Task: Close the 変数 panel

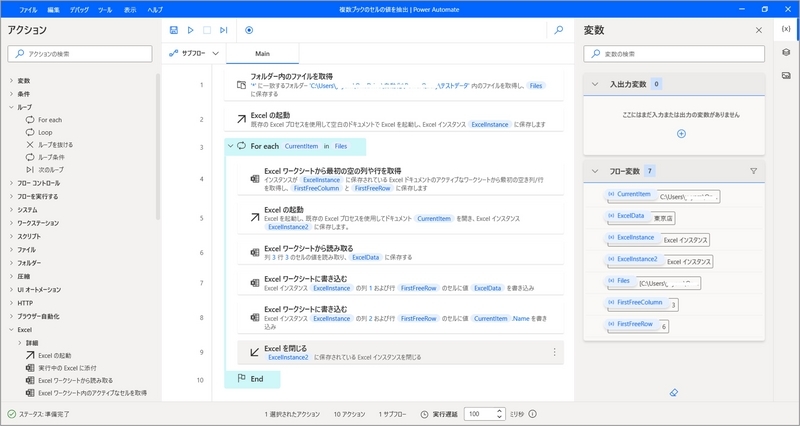Action: pos(759,30)
